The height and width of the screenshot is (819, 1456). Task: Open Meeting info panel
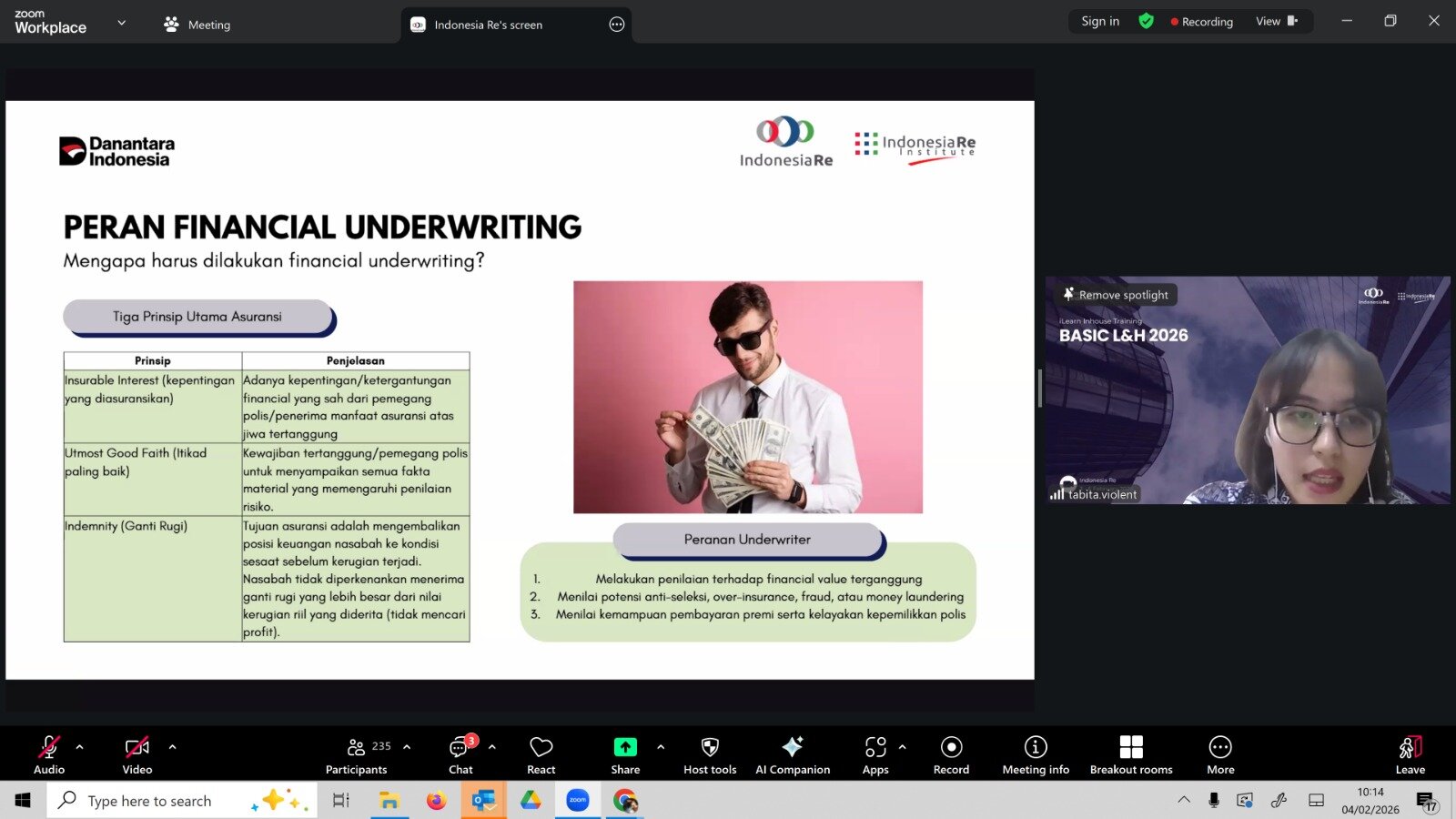[1035, 754]
